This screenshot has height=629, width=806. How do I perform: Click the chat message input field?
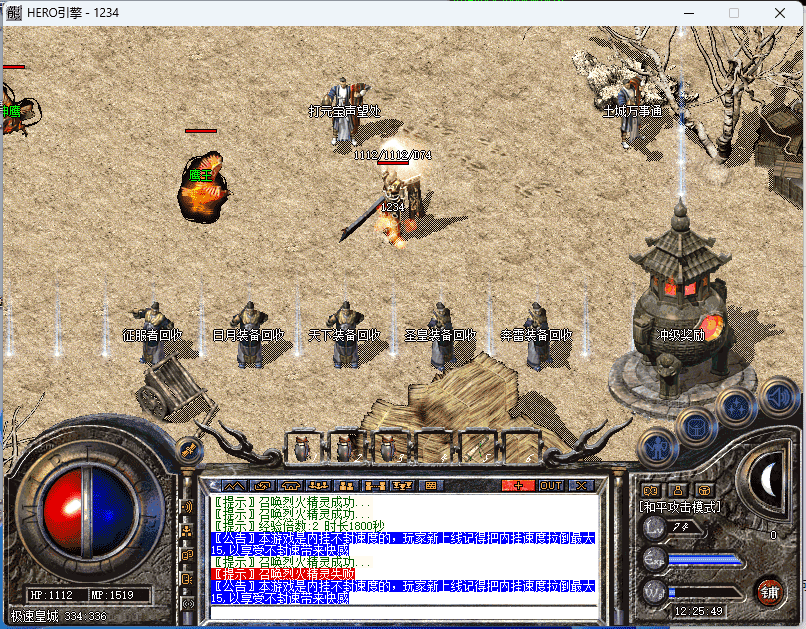tap(404, 613)
